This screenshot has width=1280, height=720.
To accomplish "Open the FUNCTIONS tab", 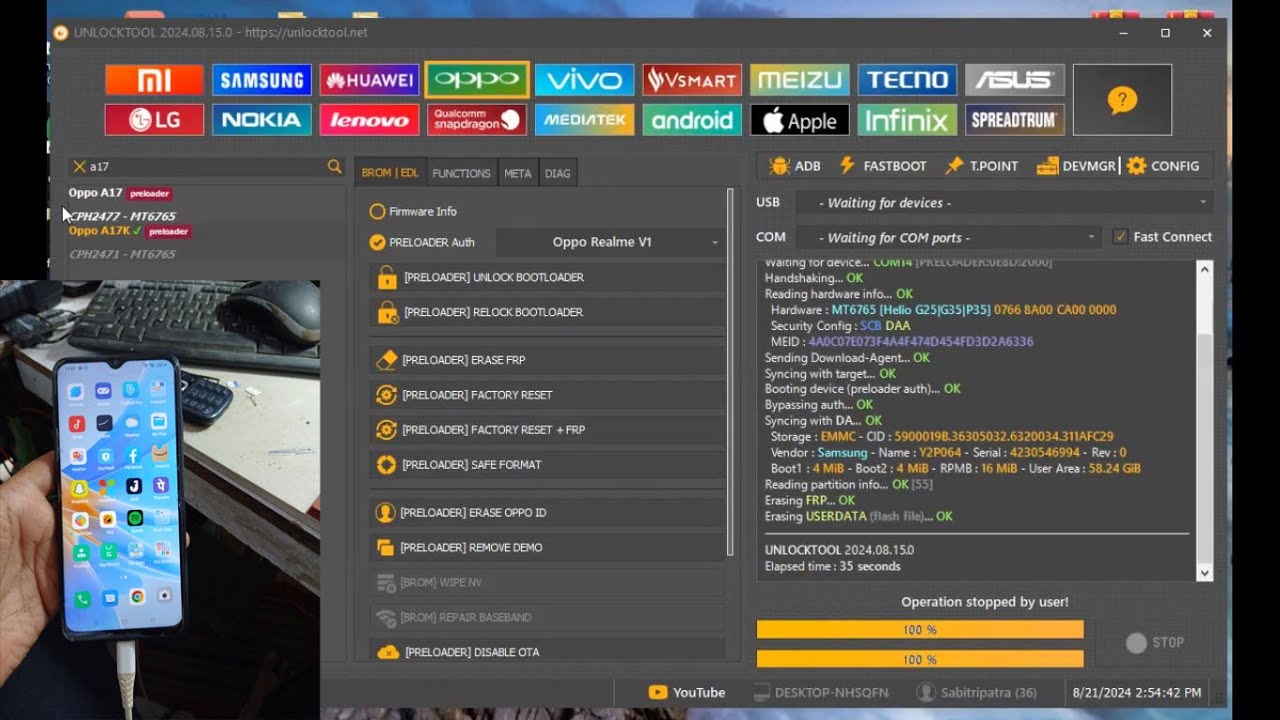I will (x=461, y=173).
